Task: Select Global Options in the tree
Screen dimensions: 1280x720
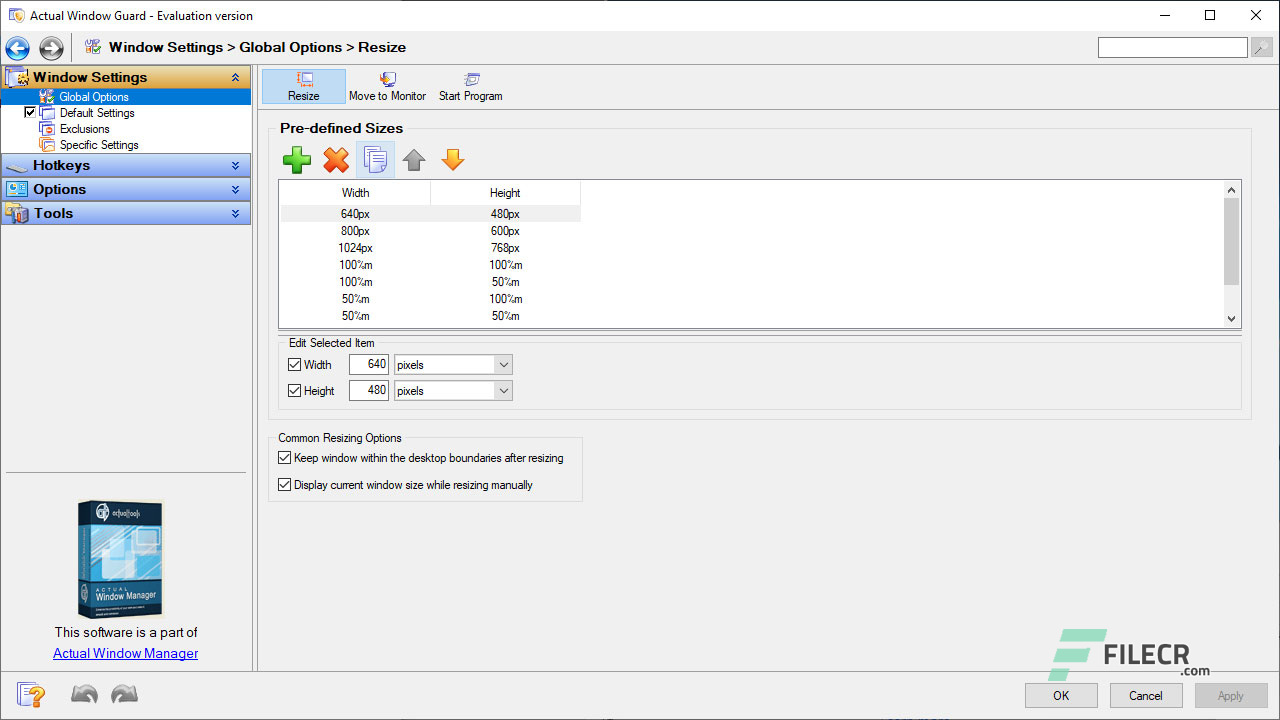Action: point(94,97)
